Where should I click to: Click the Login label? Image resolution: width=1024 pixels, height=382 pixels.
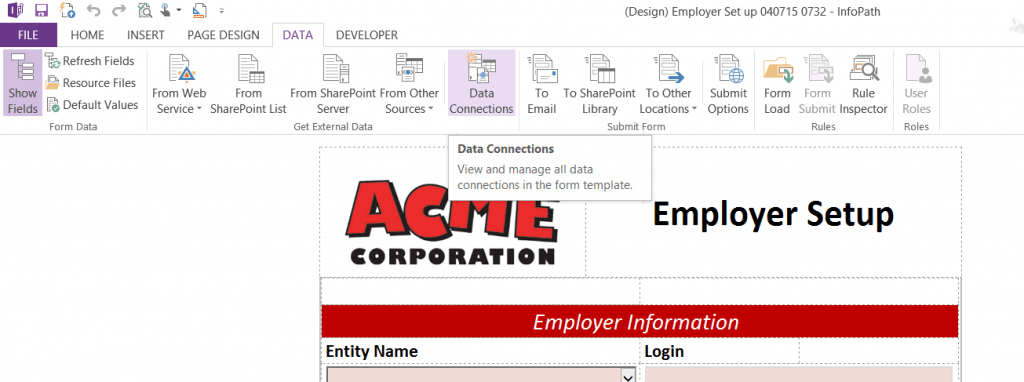click(x=664, y=351)
